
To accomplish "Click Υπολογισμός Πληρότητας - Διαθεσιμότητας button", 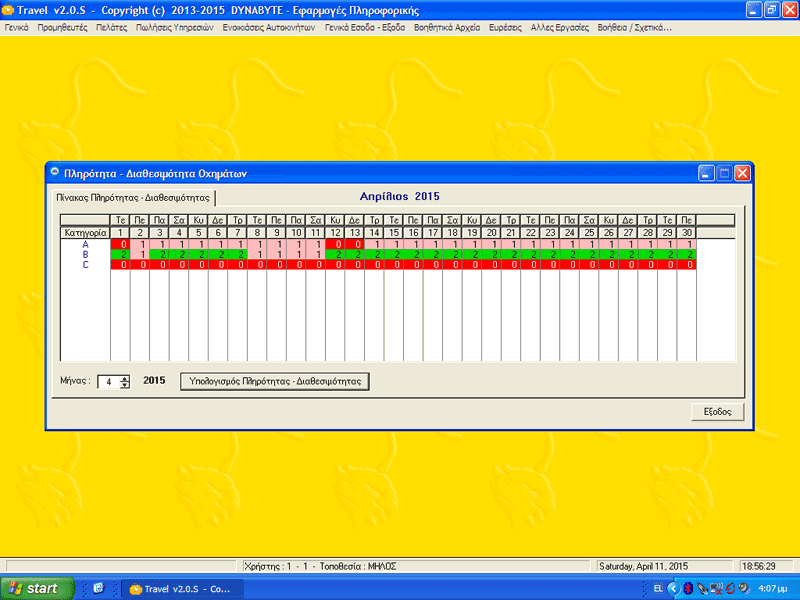I will click(x=274, y=381).
